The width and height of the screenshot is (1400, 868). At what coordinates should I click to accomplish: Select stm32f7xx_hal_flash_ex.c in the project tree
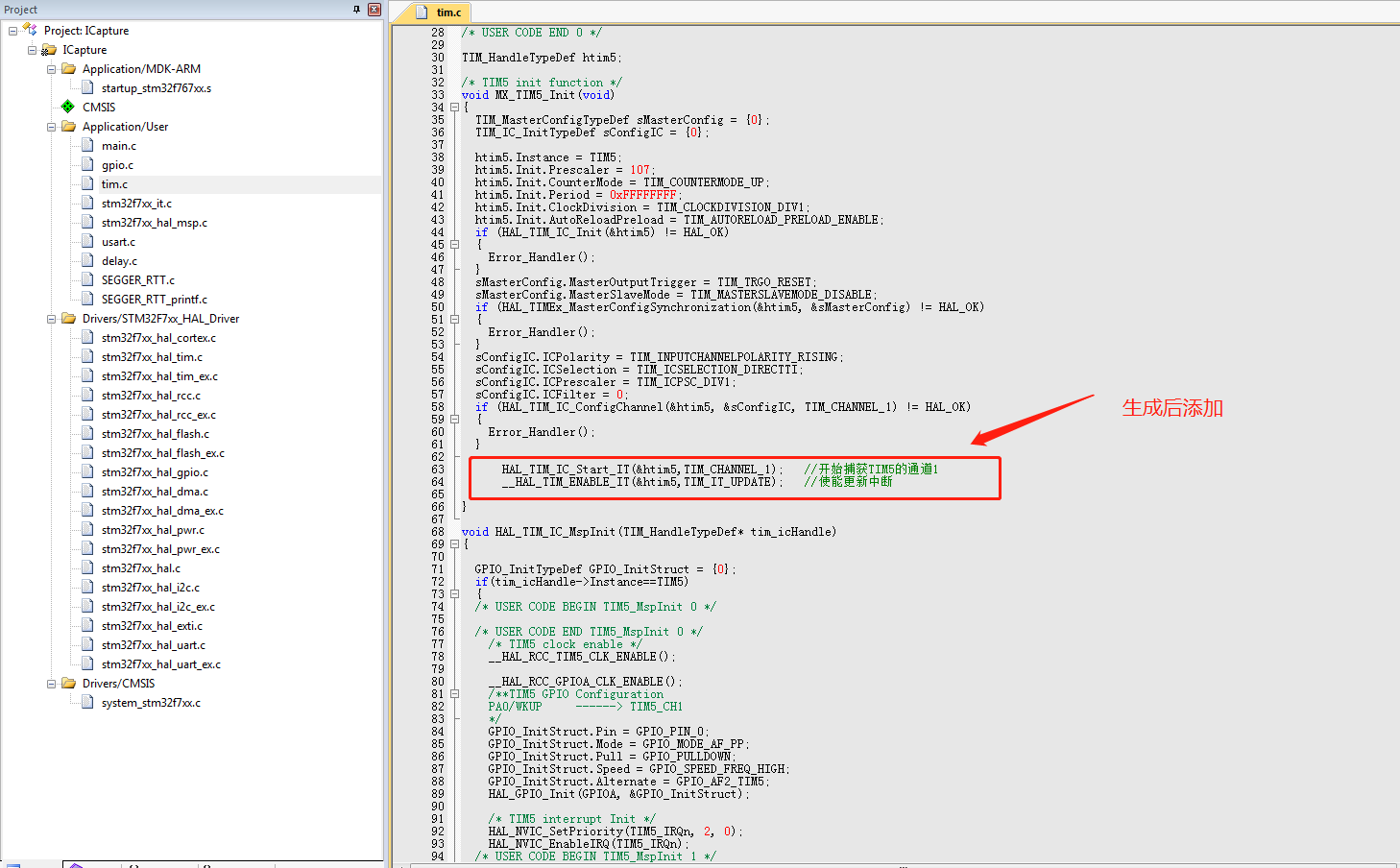(163, 453)
